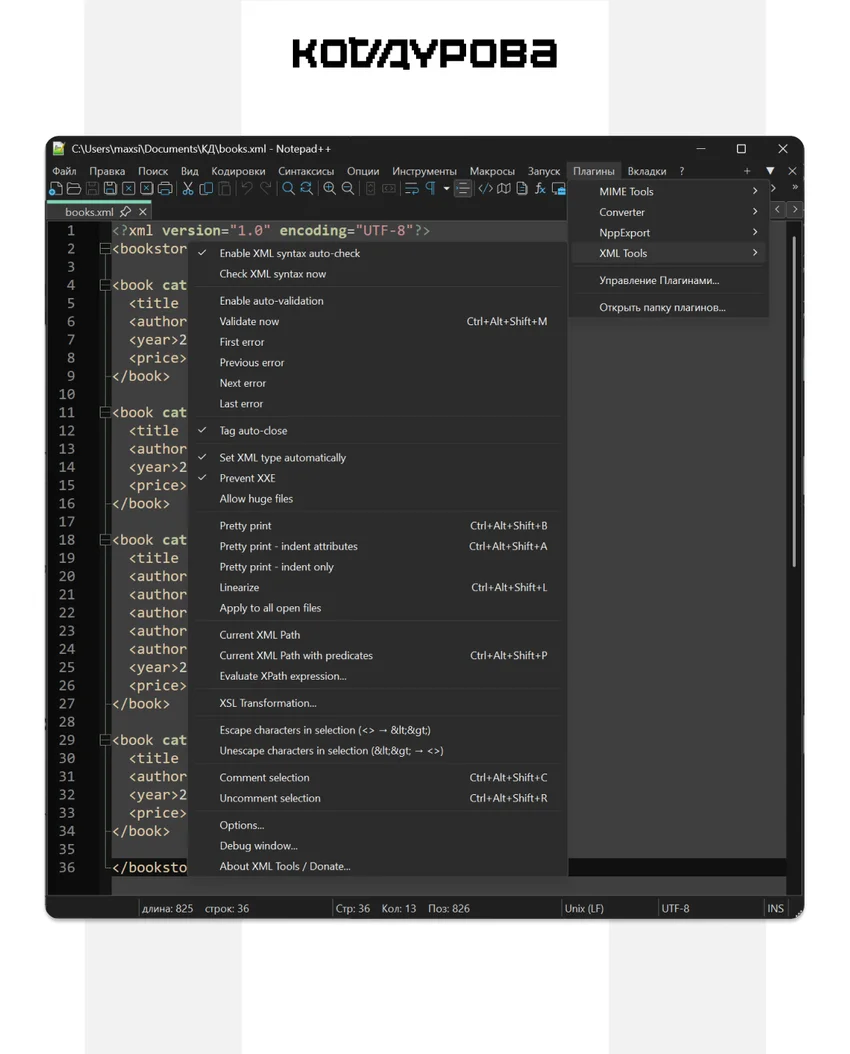Toggle the Indent guide toolbar icon
This screenshot has height=1054, width=850.
coord(462,189)
